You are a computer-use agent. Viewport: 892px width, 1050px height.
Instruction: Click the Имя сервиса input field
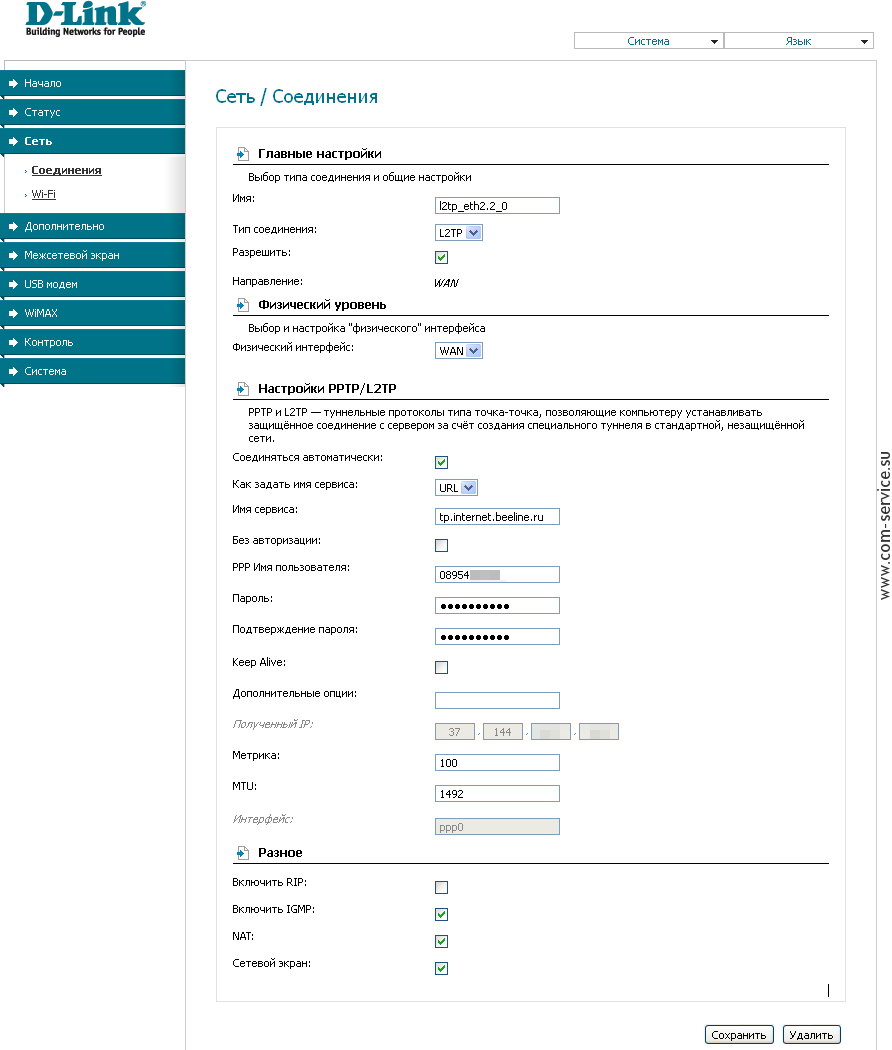point(497,517)
